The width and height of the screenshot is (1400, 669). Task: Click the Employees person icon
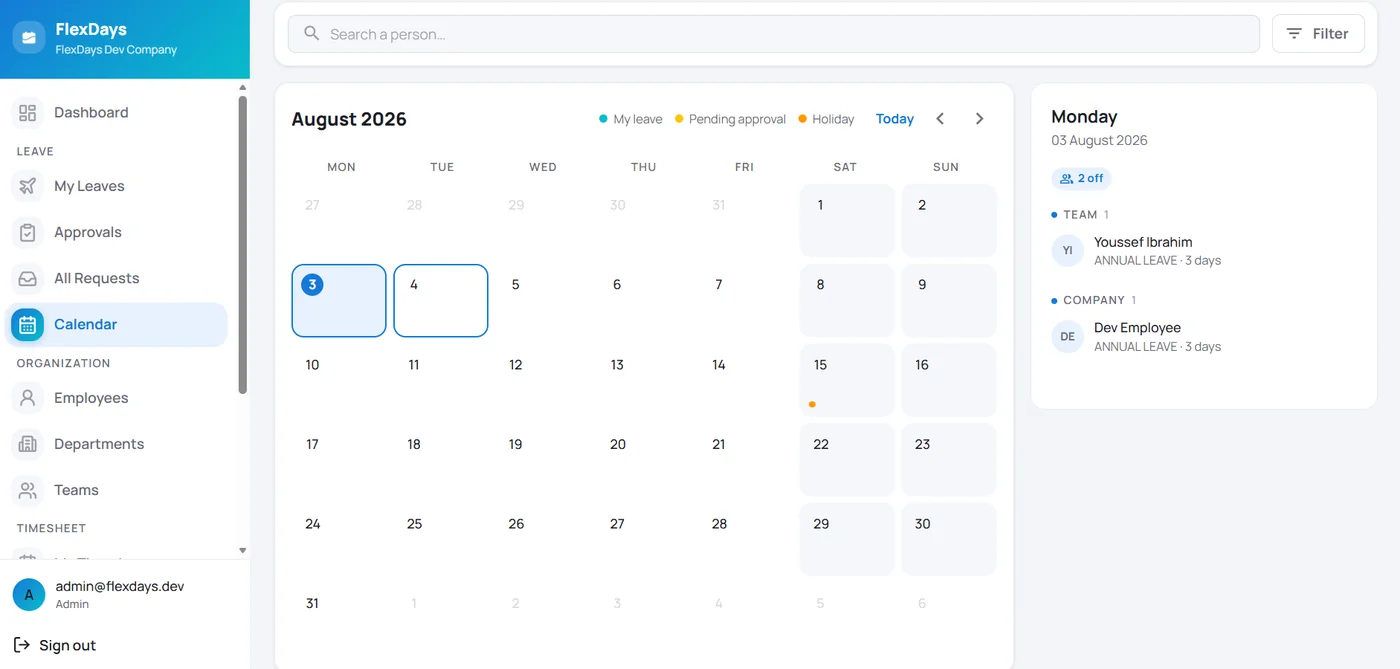28,398
